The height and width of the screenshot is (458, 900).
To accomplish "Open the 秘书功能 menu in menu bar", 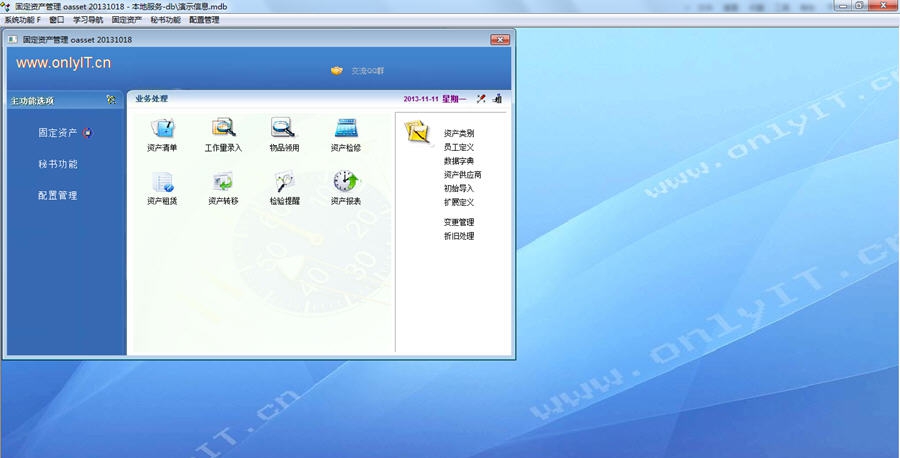I will pyautogui.click(x=166, y=20).
